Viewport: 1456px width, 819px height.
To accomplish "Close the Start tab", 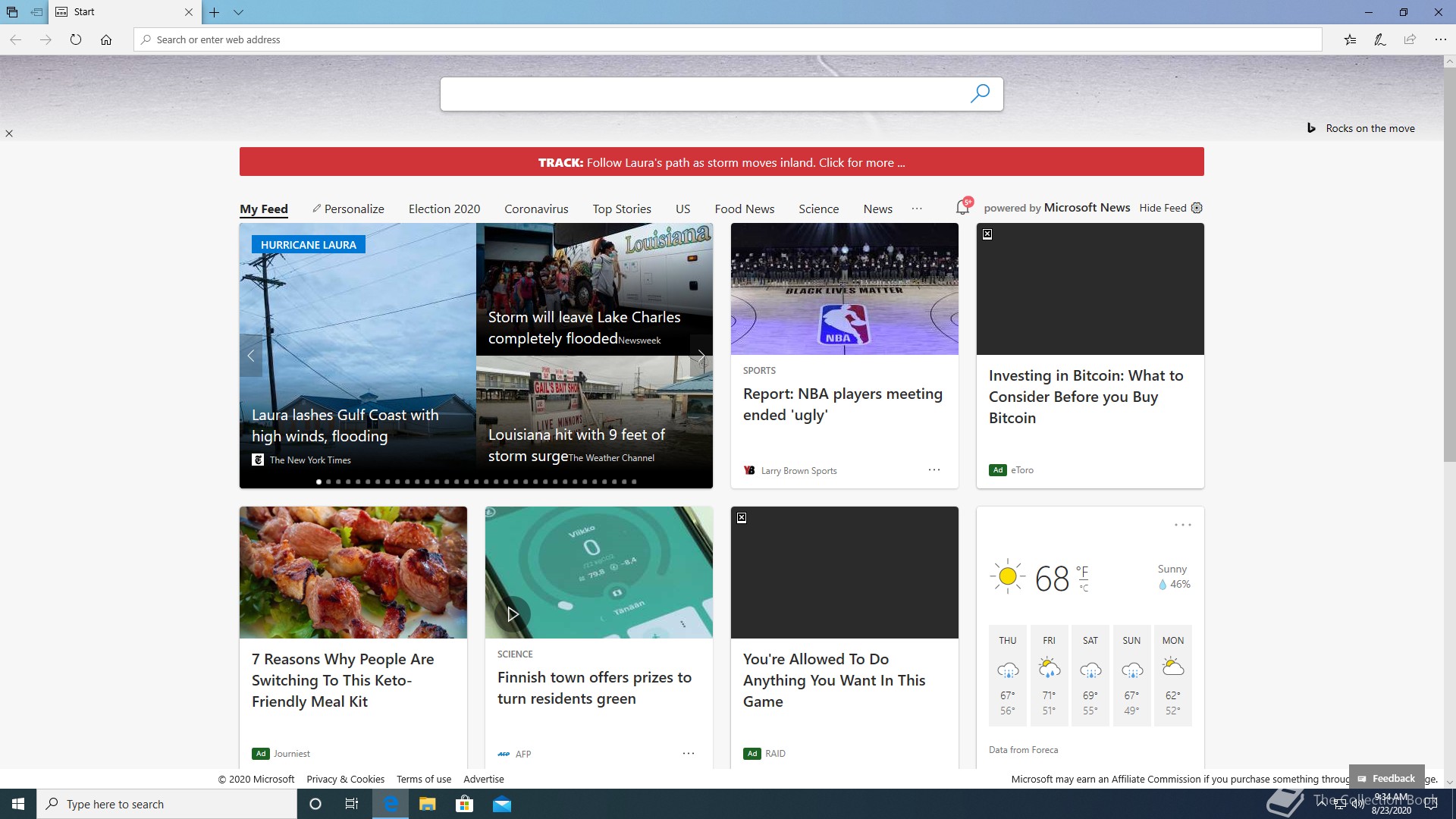I will [189, 12].
